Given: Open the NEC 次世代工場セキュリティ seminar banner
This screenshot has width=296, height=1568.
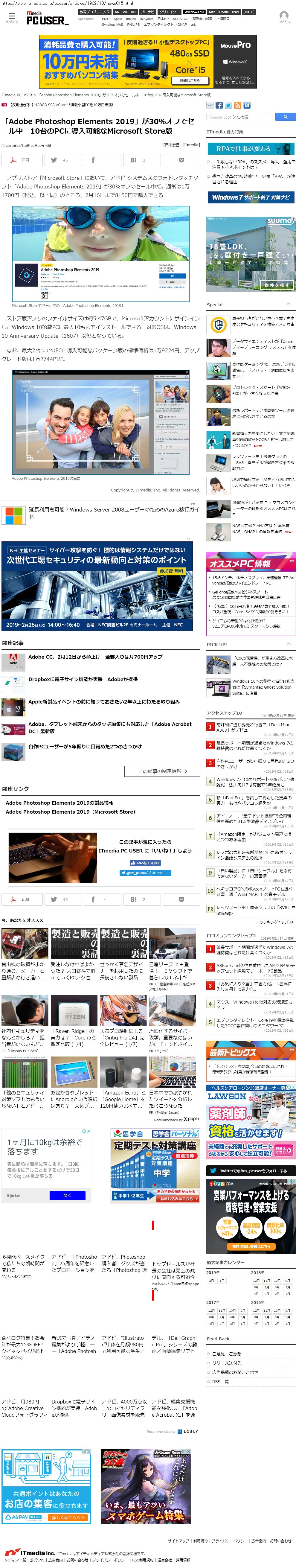Looking at the screenshot, I should [97, 587].
